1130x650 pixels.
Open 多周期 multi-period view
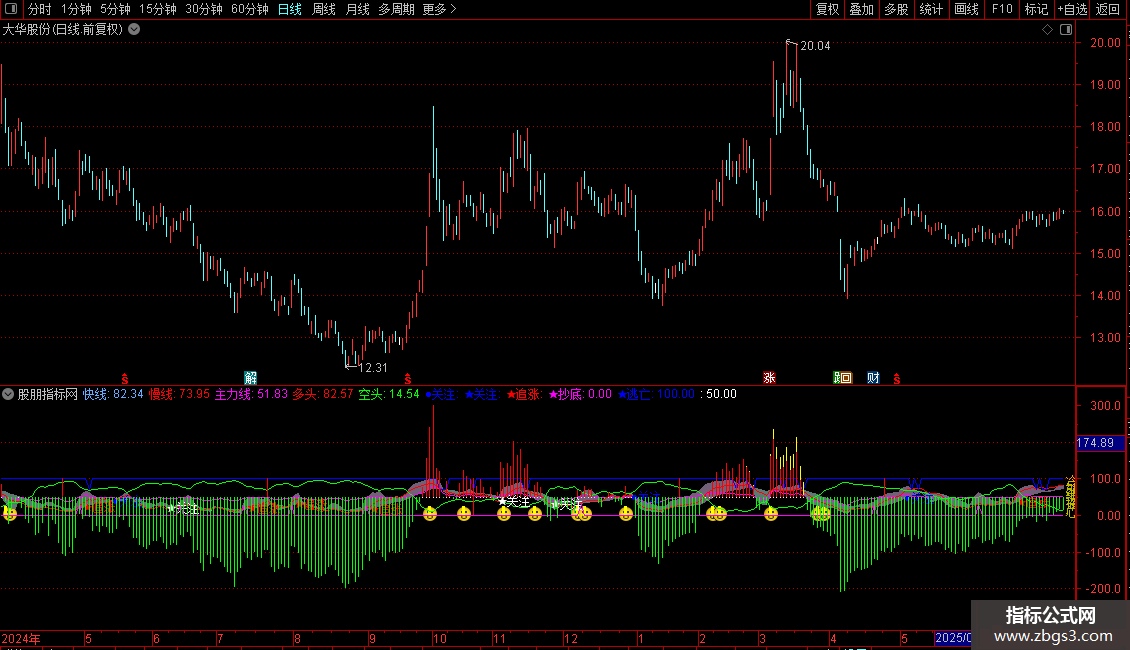(396, 9)
